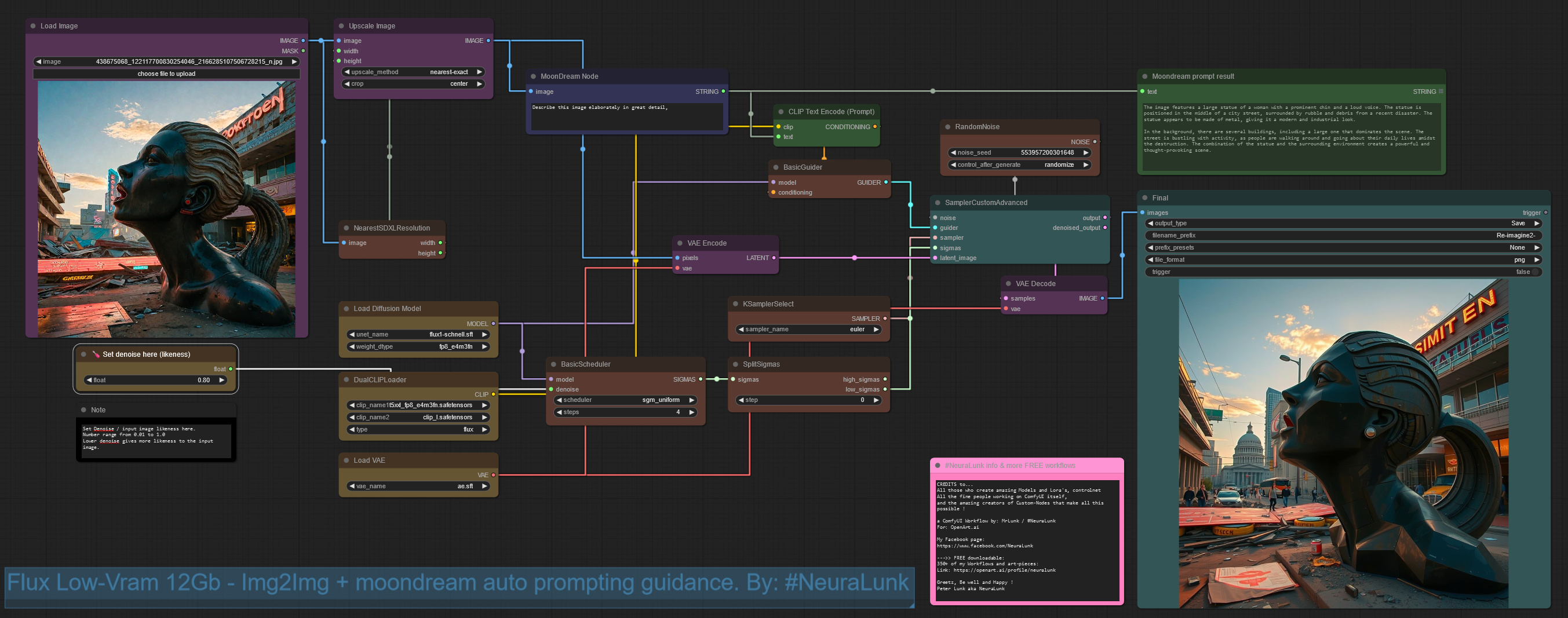The height and width of the screenshot is (618, 1568).
Task: Click the MoonDream prompt text box
Action: point(626,116)
